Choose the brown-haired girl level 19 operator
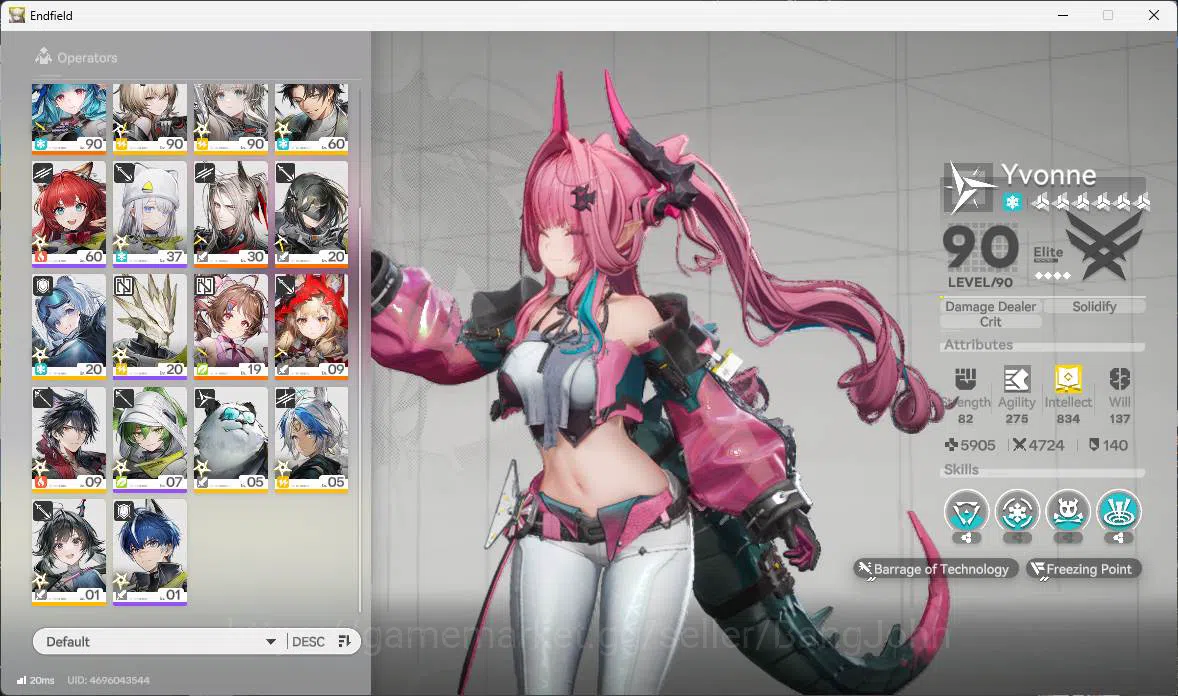Screen dimensions: 1178x696 tap(231, 326)
